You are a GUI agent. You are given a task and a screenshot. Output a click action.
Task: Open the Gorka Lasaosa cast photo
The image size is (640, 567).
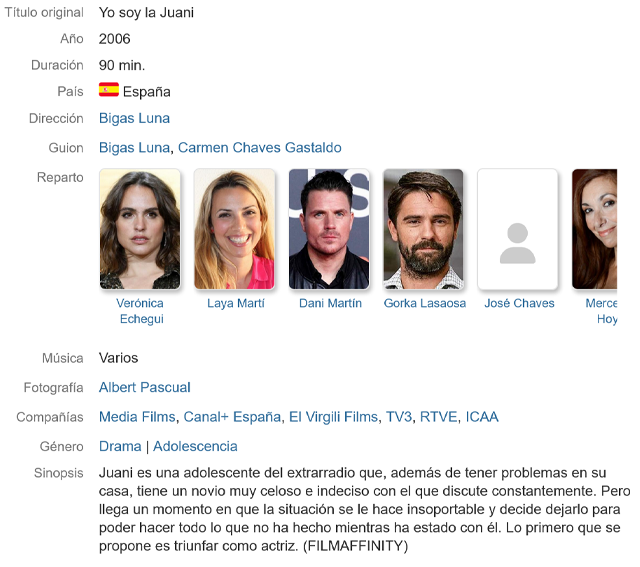(x=423, y=229)
